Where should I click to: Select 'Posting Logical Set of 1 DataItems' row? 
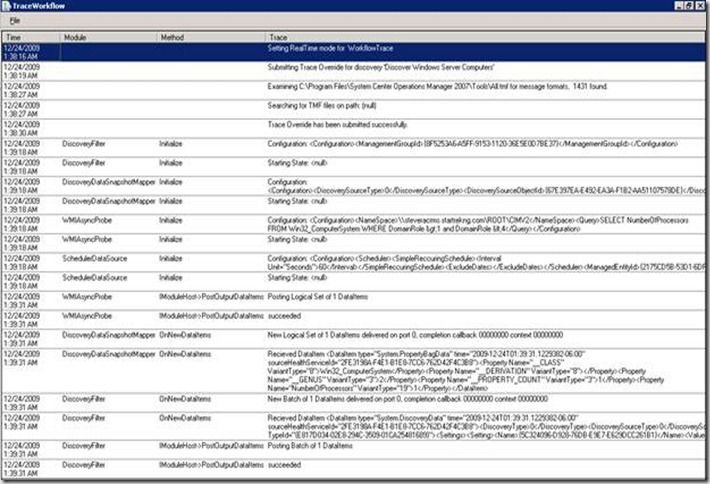pyautogui.click(x=353, y=301)
